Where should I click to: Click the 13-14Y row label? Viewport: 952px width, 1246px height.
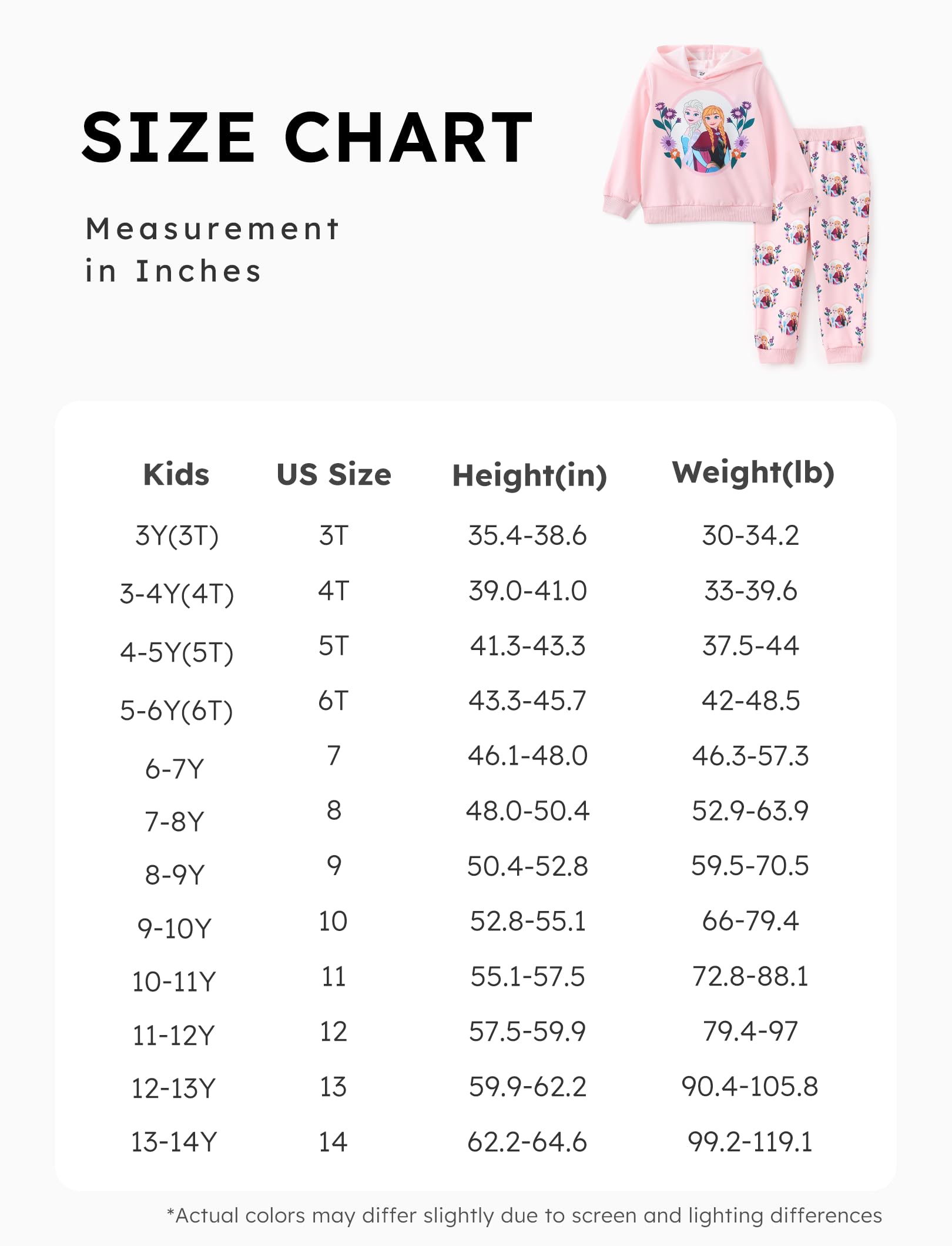(x=174, y=1142)
